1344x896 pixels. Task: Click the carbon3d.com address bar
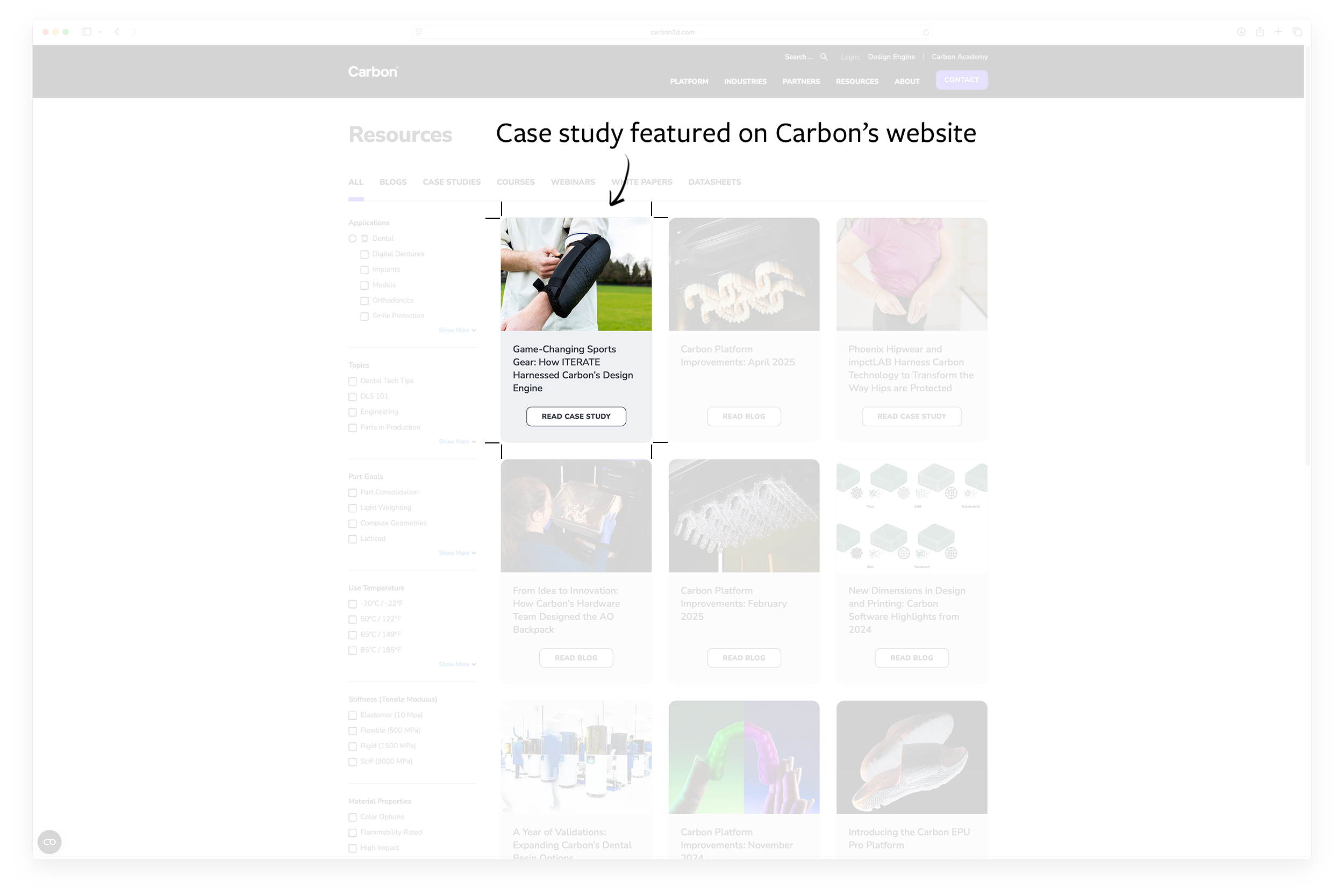(672, 33)
